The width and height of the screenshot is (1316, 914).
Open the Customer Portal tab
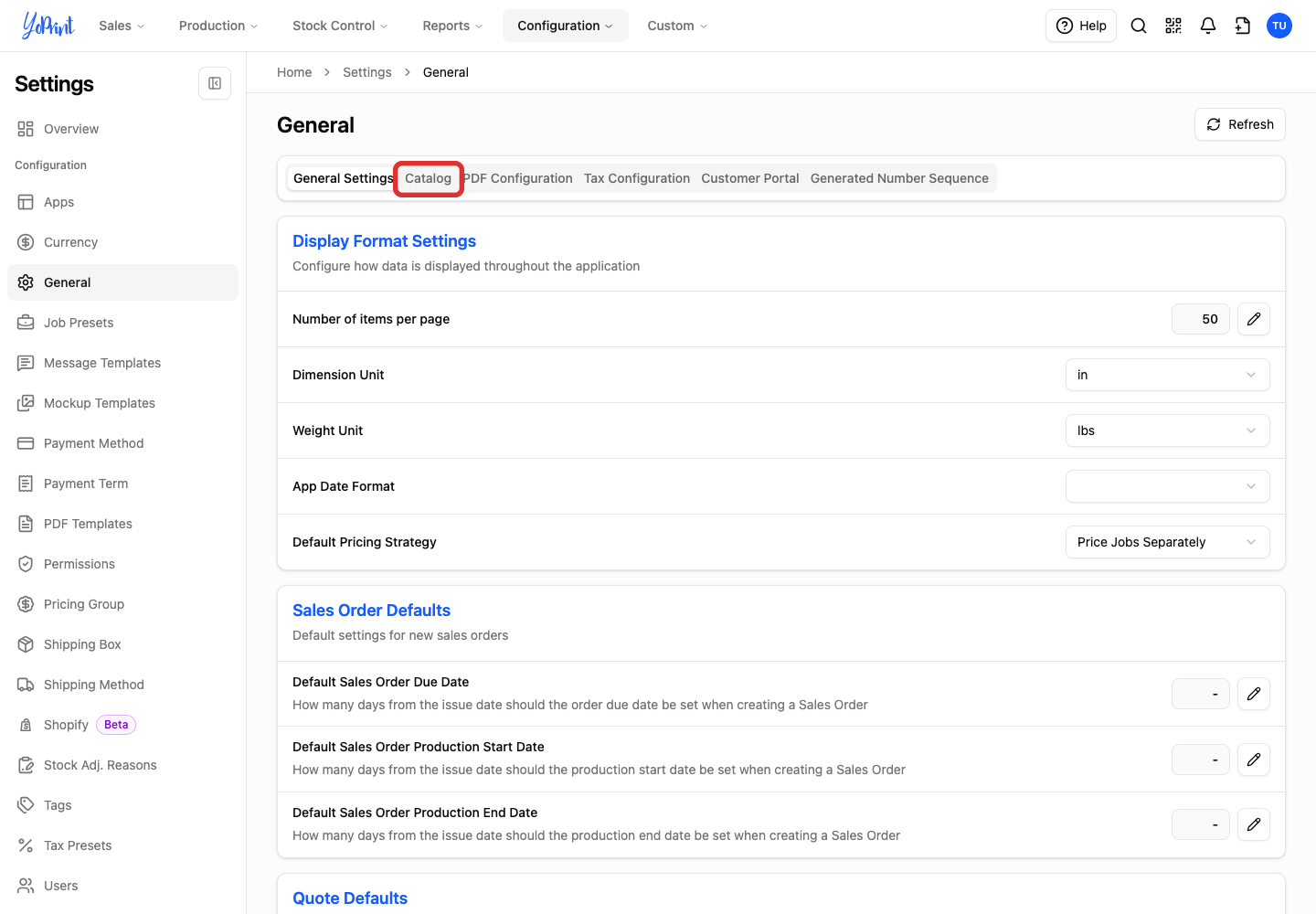point(750,178)
